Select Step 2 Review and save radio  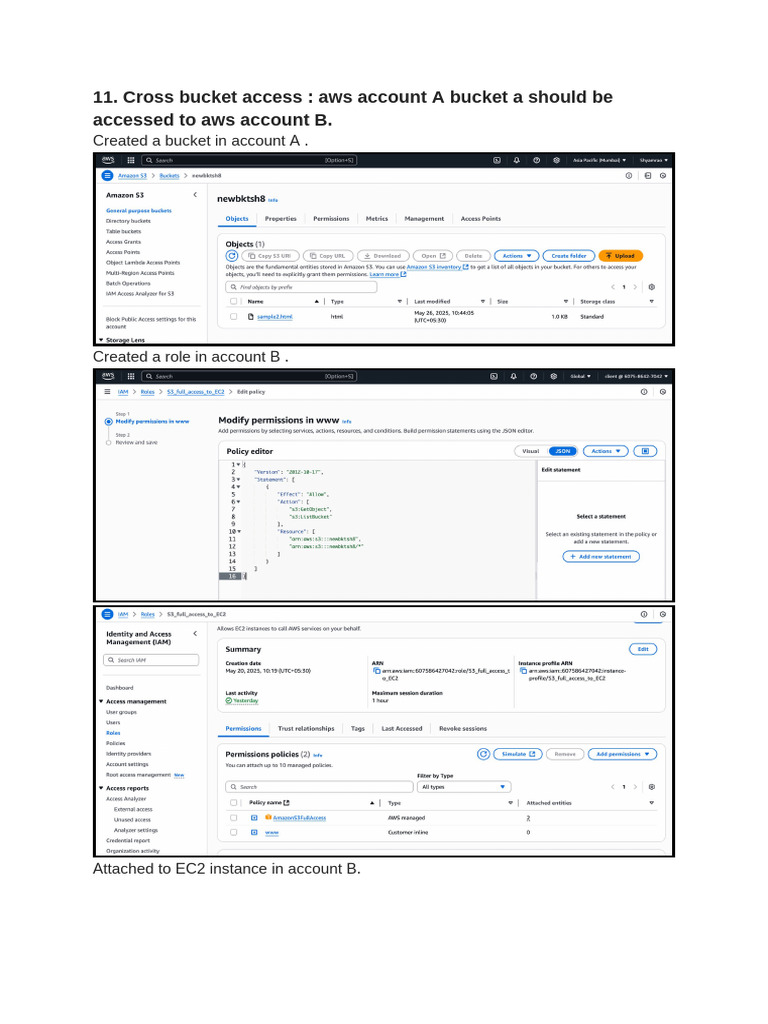[x=108, y=443]
